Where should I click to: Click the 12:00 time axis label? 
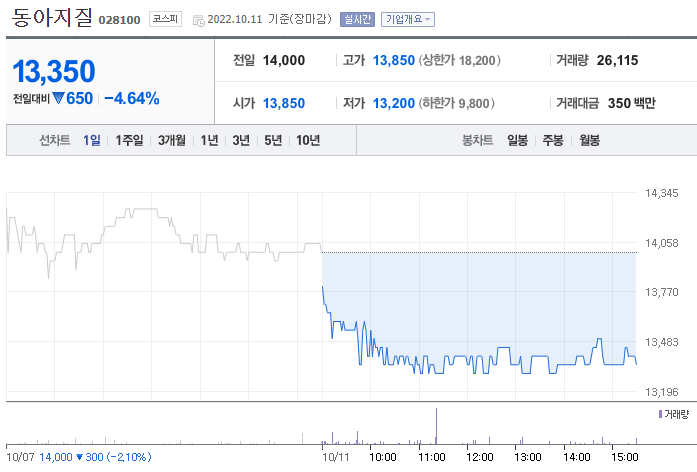pyautogui.click(x=480, y=457)
